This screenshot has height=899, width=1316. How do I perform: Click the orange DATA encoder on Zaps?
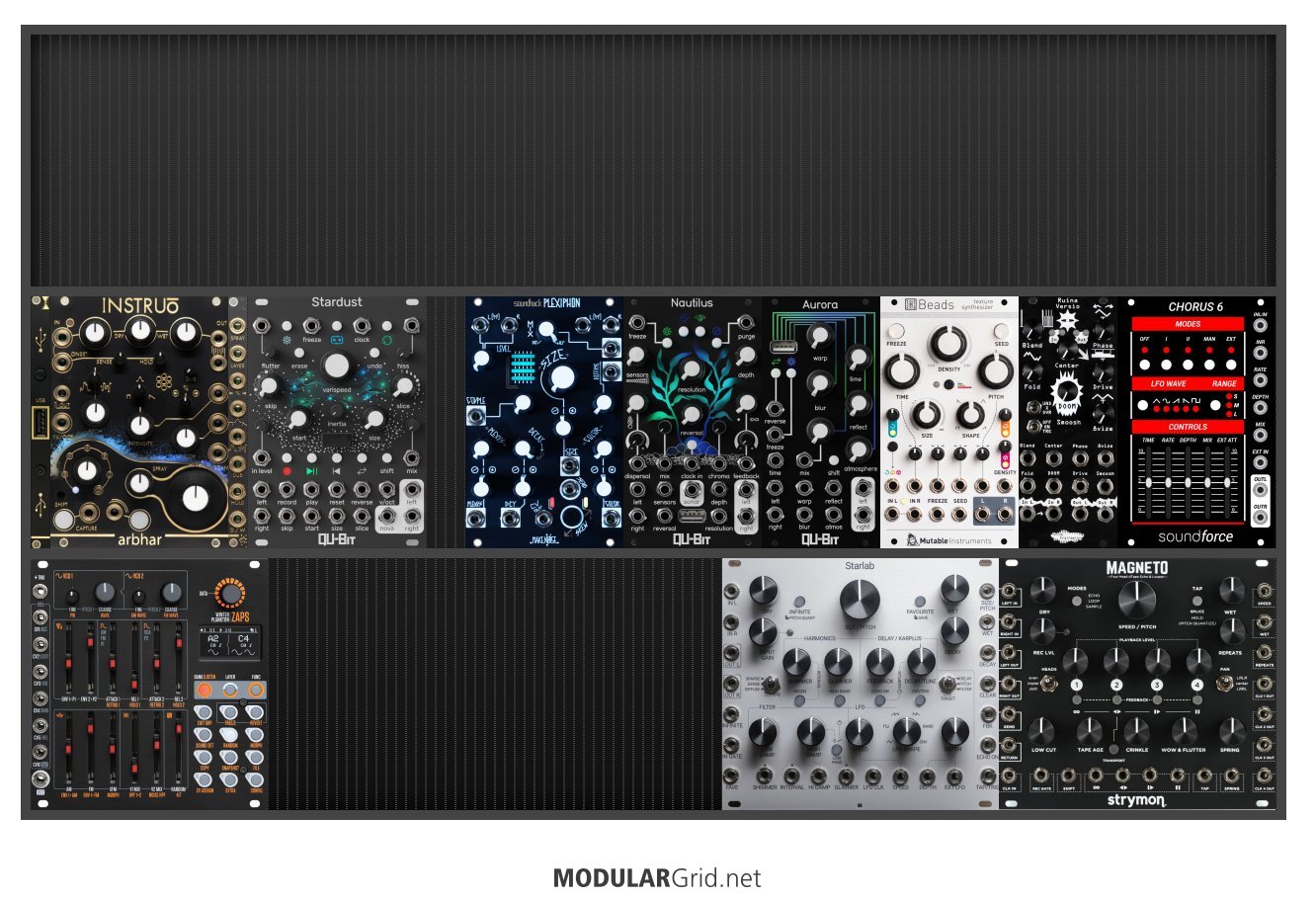pyautogui.click(x=230, y=594)
